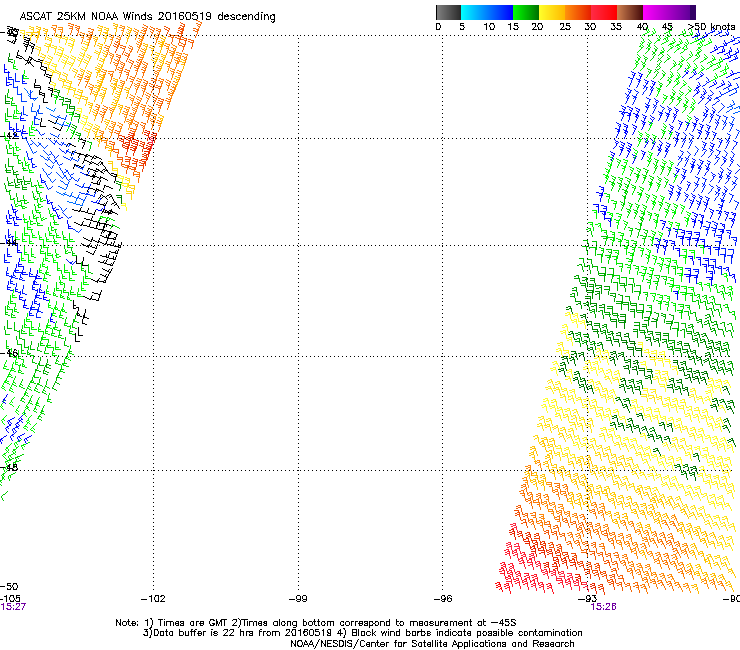Click the -48 latitude axis label
Viewport: 740px width, 650px height.
point(9,467)
